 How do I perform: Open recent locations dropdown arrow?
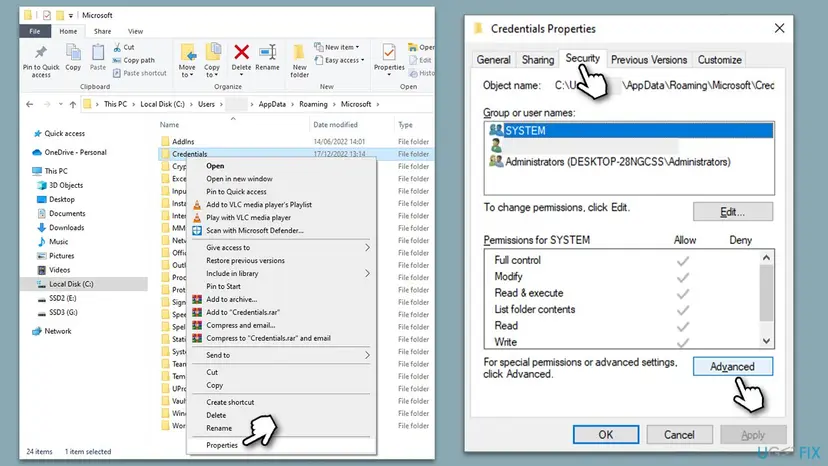pos(61,104)
